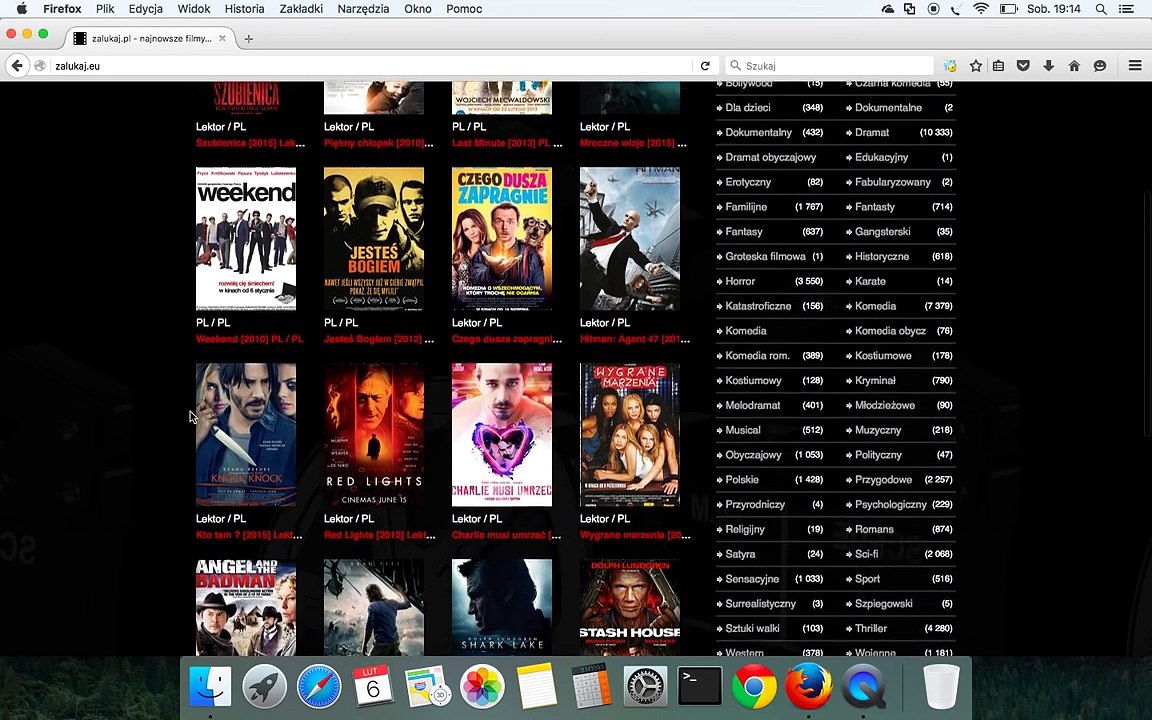Open Launchpad rocket icon in the Dock
The image size is (1152, 720).
[264, 686]
